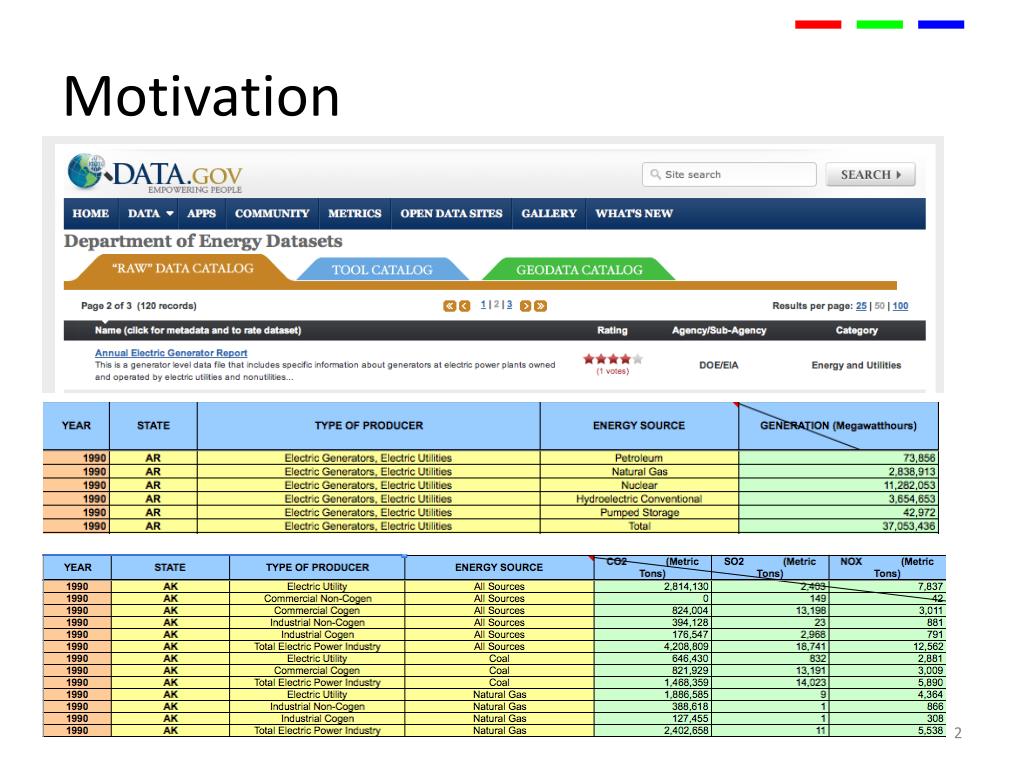1024x768 pixels.
Task: Navigate to OPEN DATA SITES
Action: click(x=451, y=214)
